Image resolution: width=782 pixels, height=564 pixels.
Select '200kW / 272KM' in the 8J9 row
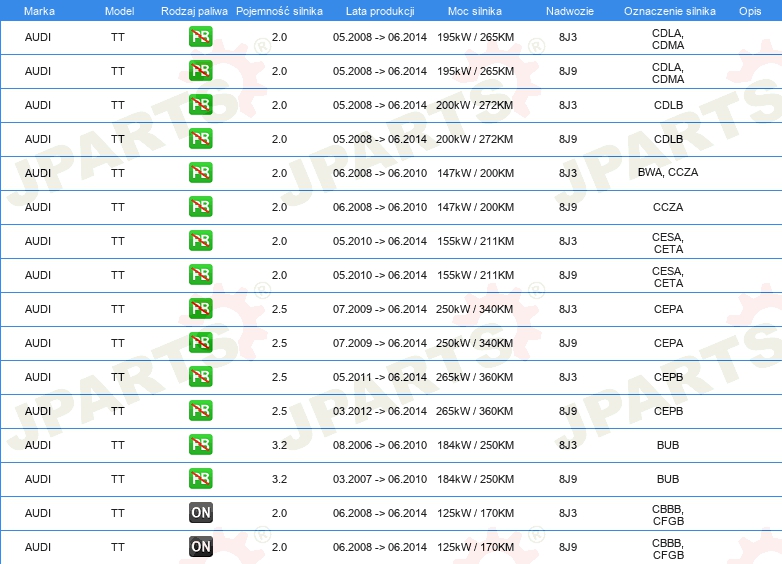point(474,139)
